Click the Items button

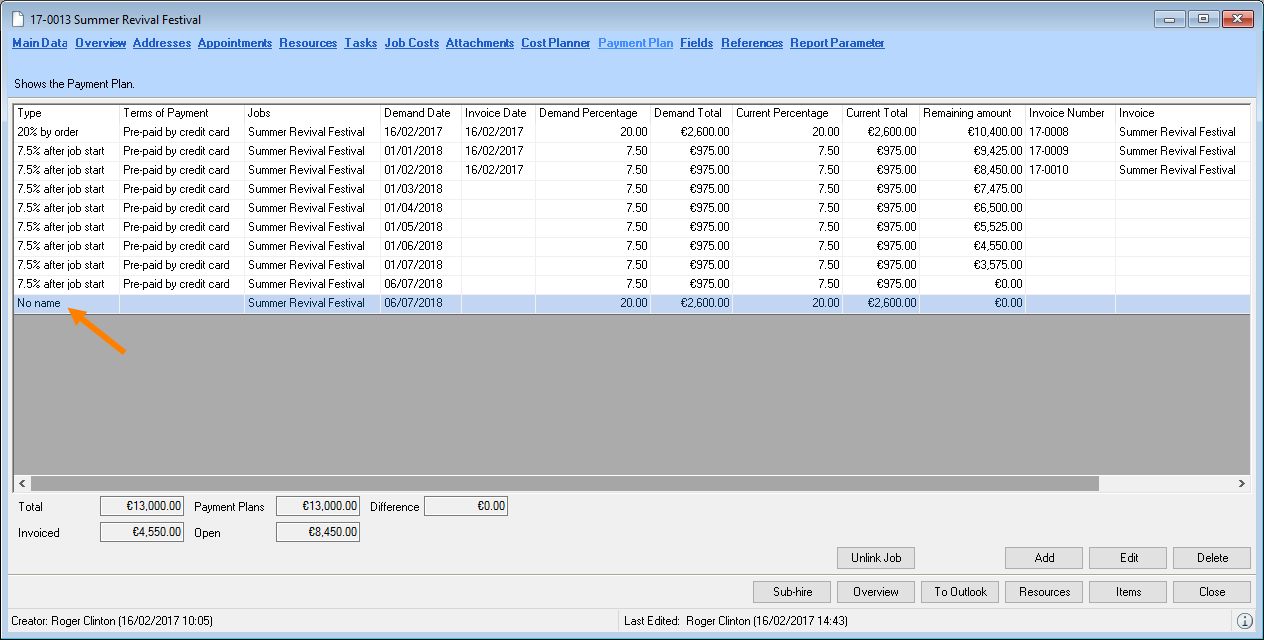click(x=1128, y=592)
